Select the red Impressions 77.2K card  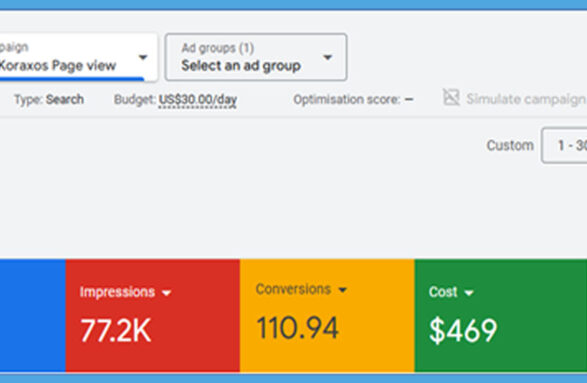153,316
